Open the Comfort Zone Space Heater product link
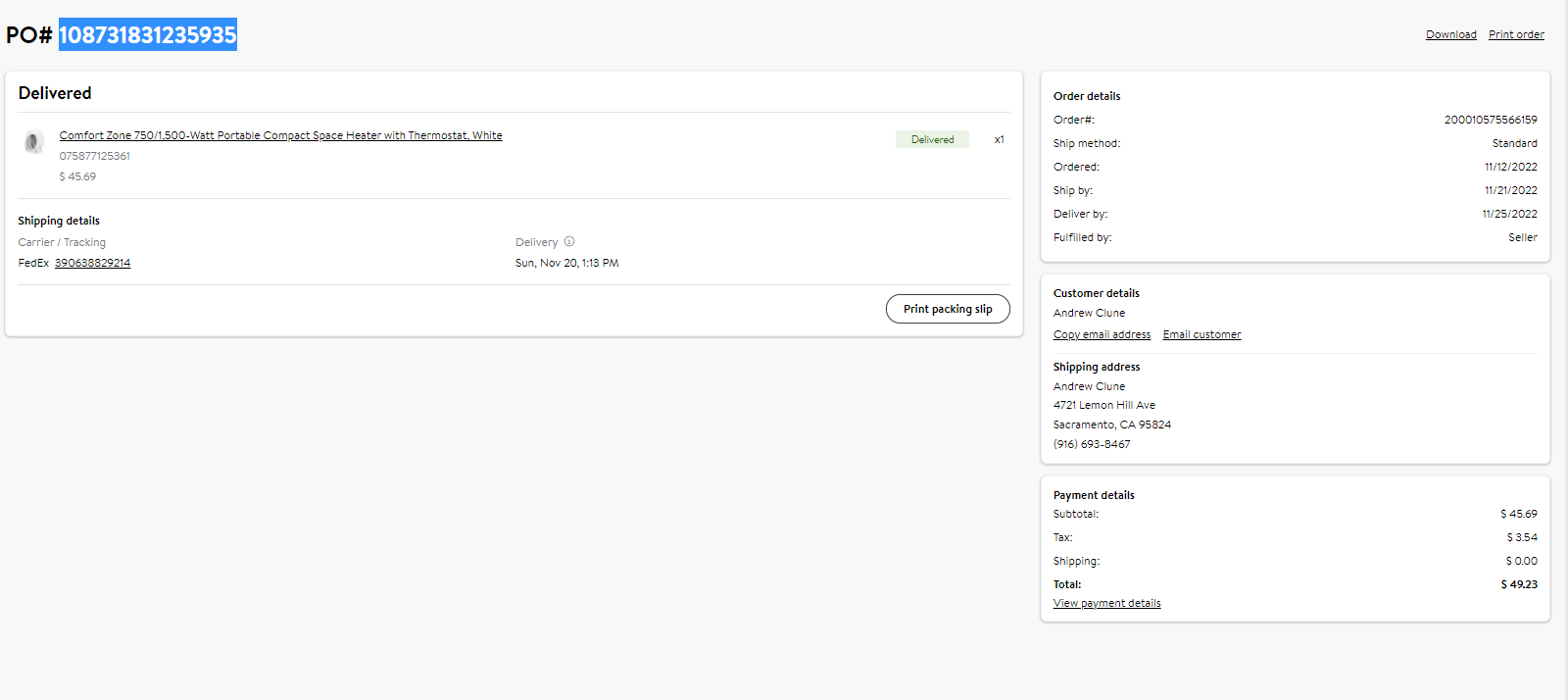The image size is (1568, 700). pos(280,135)
